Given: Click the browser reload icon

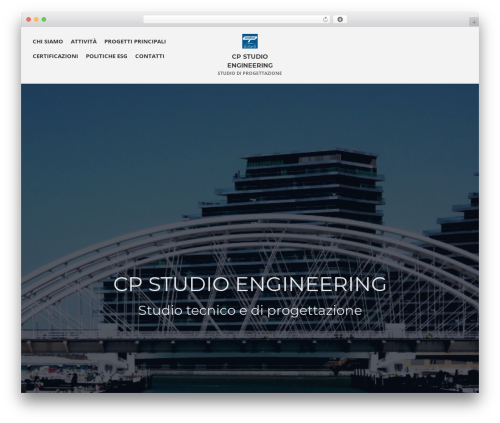Looking at the screenshot, I should (x=325, y=20).
